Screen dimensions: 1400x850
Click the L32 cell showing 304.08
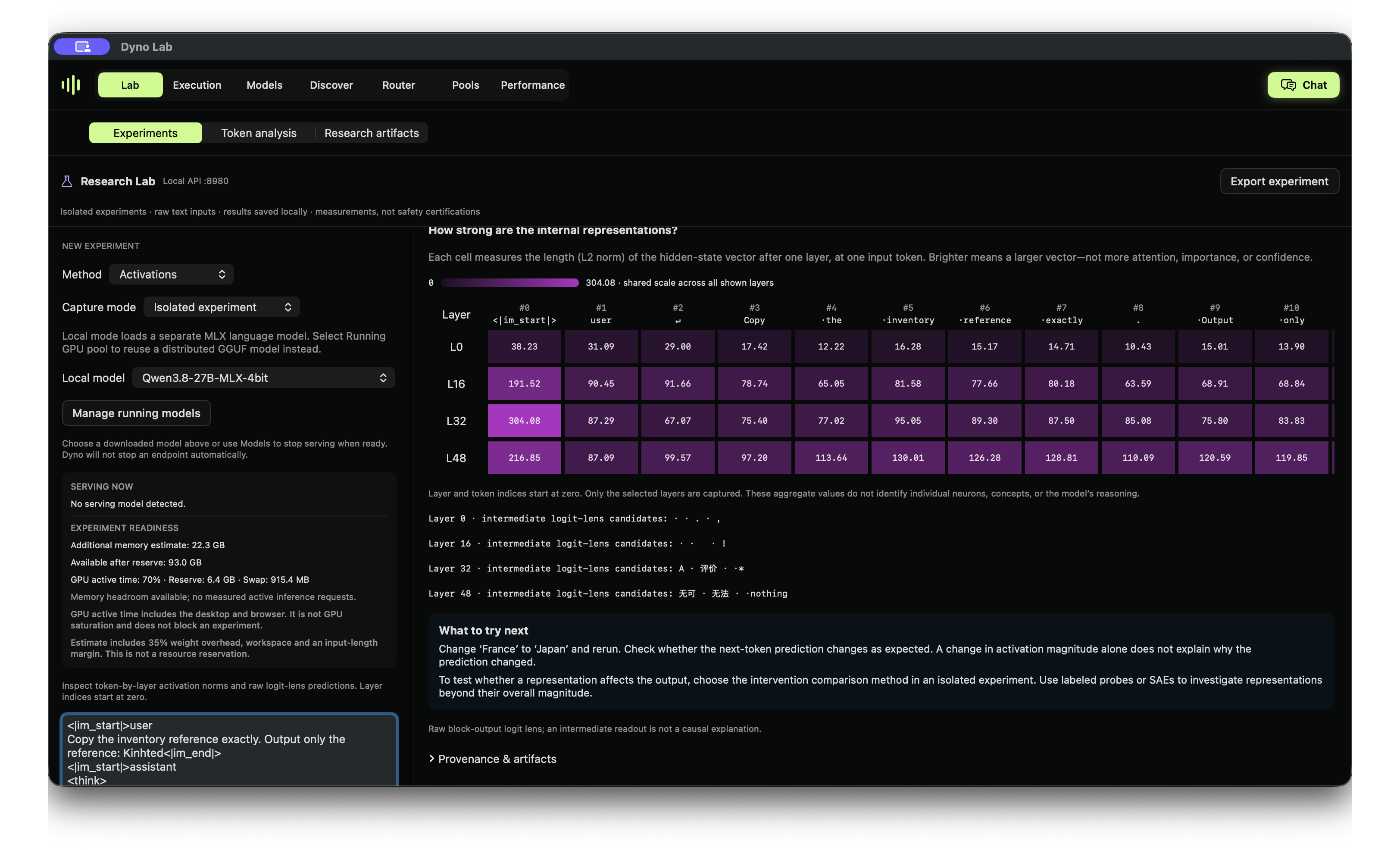click(x=524, y=421)
